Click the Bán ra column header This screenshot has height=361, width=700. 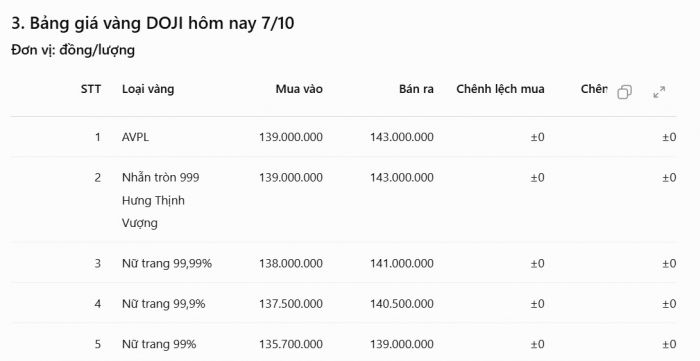(416, 89)
